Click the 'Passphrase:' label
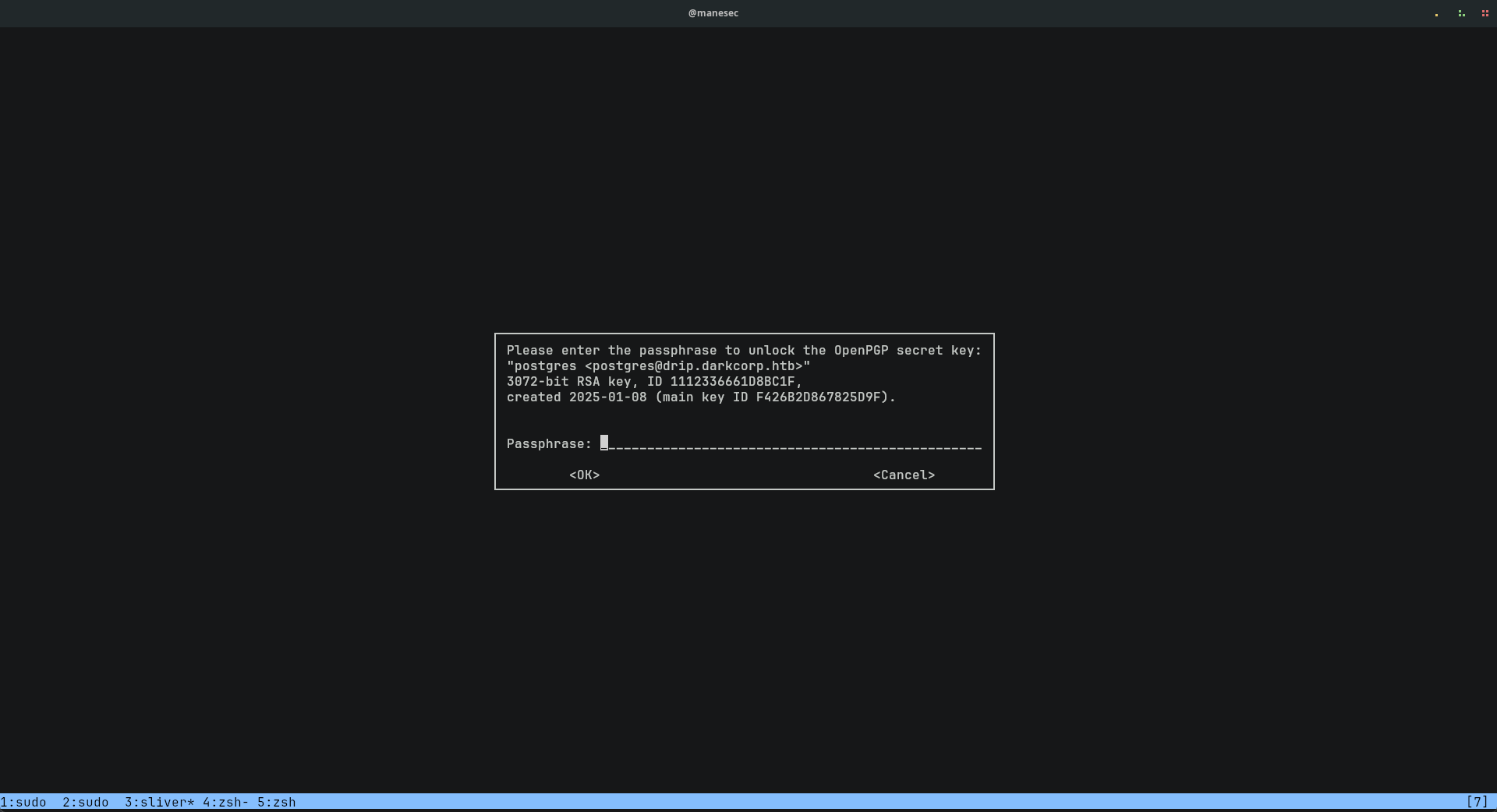 549,444
